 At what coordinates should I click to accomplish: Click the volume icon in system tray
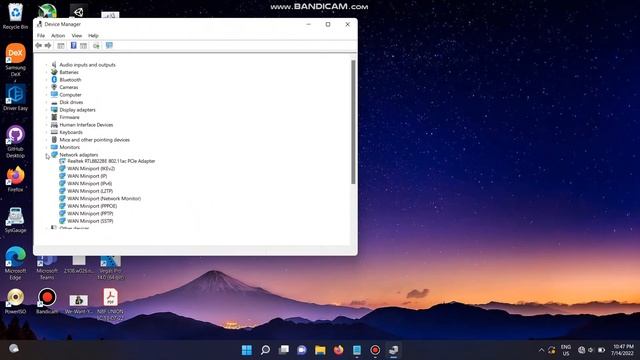pyautogui.click(x=591, y=350)
